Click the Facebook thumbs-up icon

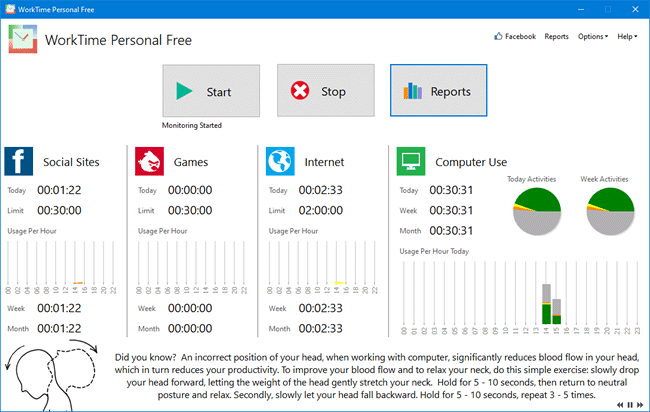pyautogui.click(x=498, y=36)
